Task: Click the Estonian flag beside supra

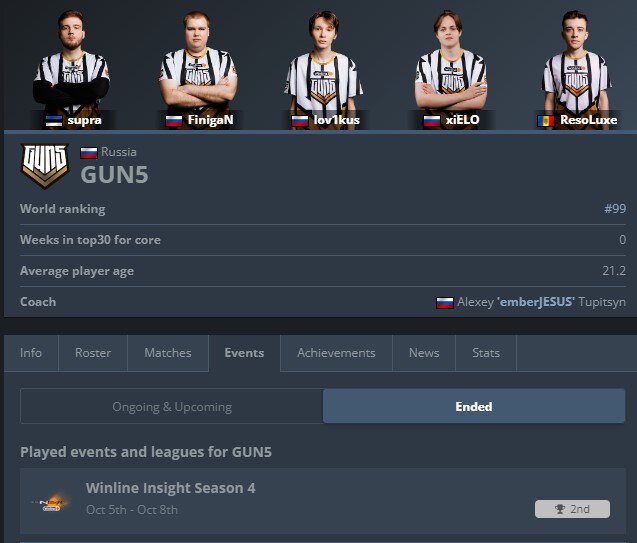Action: click(x=54, y=121)
